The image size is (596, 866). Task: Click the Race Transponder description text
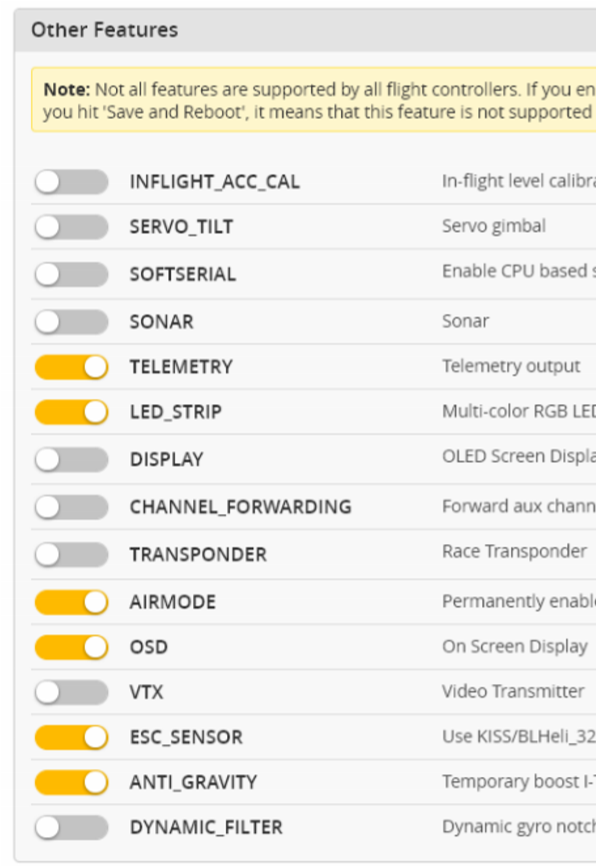[x=514, y=551]
